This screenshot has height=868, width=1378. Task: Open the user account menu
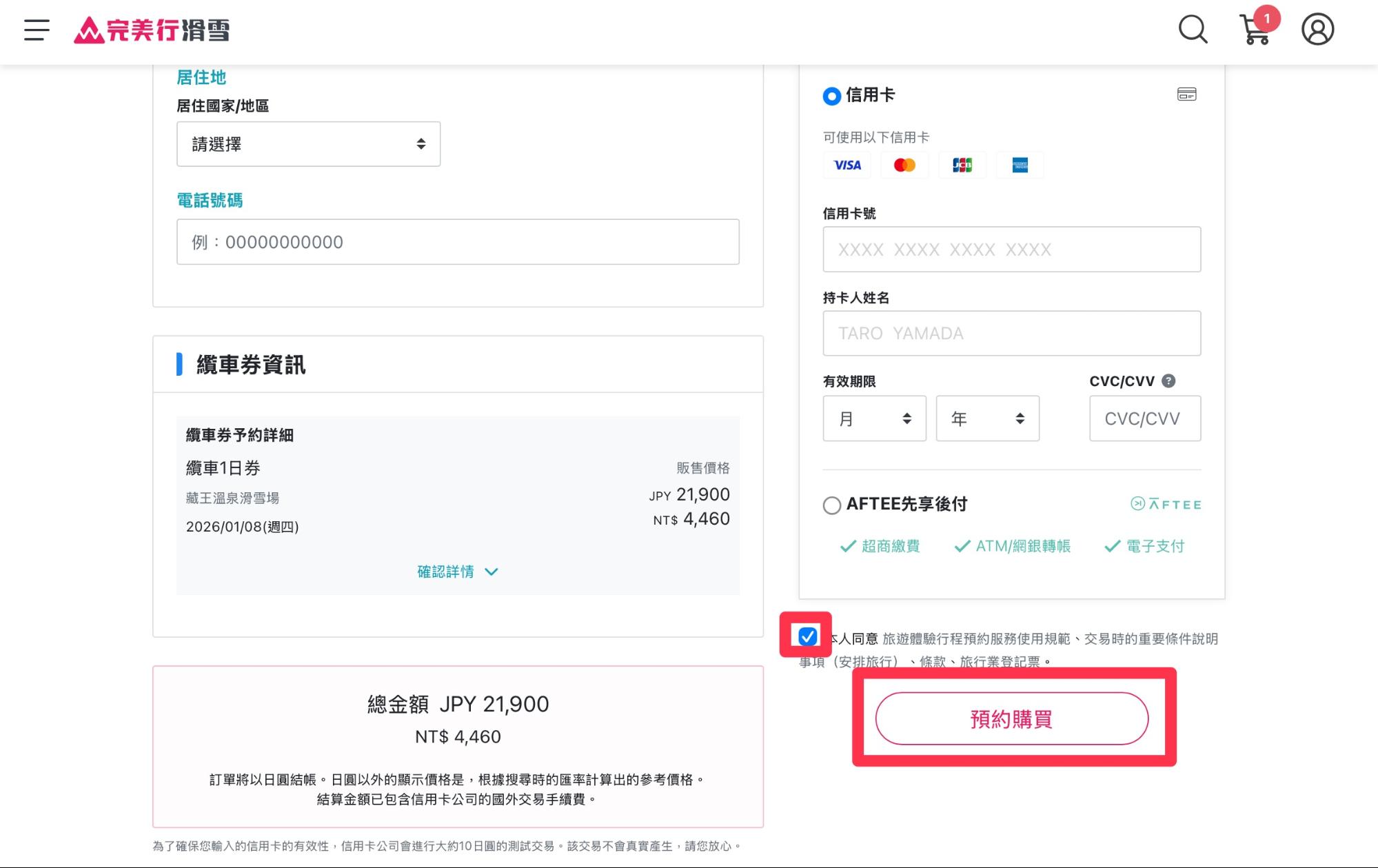pos(1317,29)
